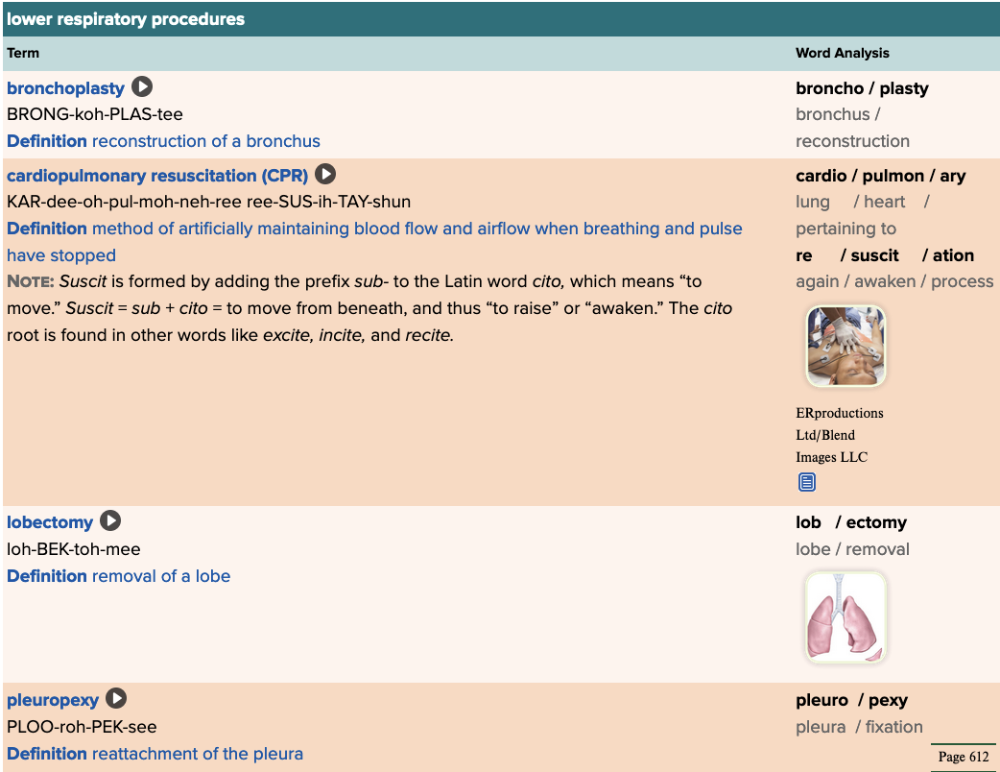Click the 'lower respiratory procedures' table header
This screenshot has width=1000, height=772.
click(x=126, y=19)
